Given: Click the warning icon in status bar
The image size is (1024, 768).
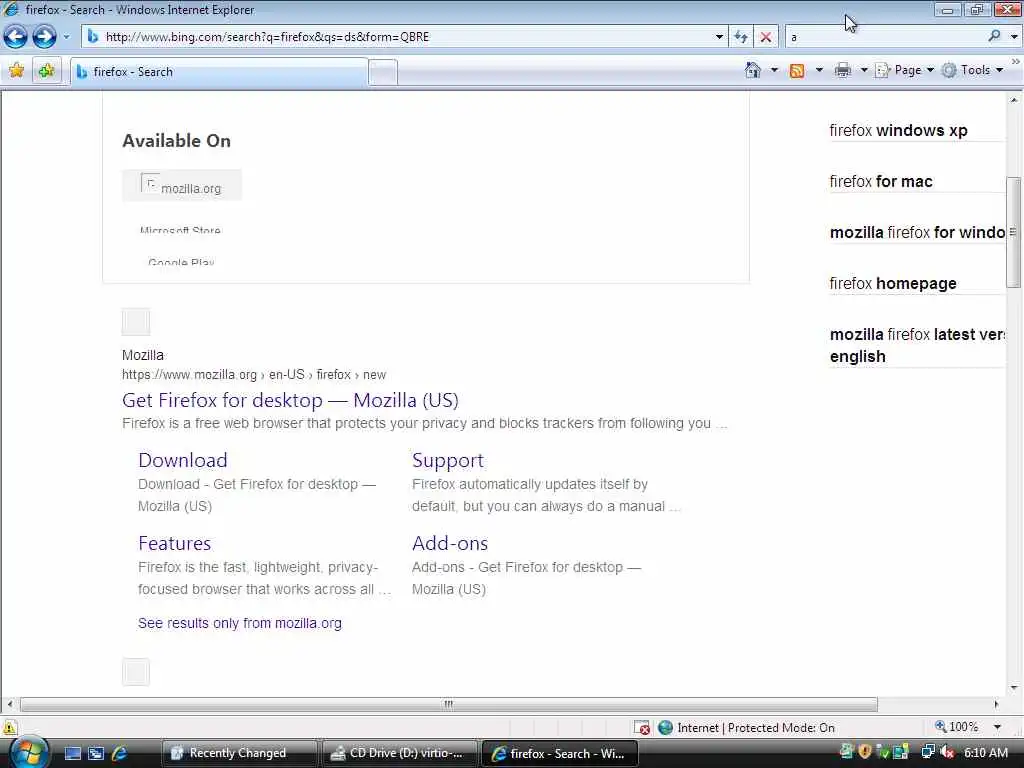Looking at the screenshot, I should (x=9, y=728).
